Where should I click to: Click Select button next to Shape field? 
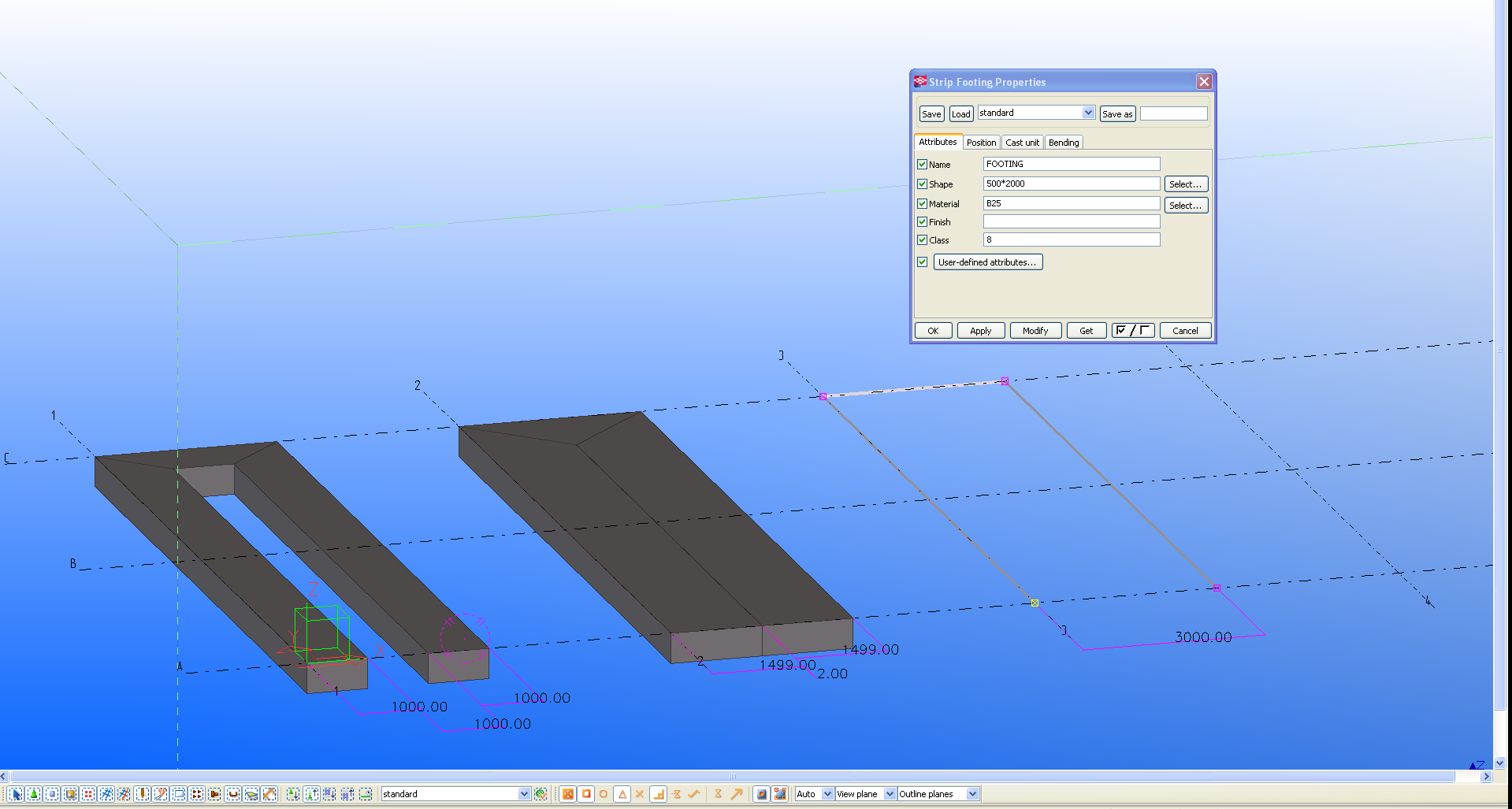click(1185, 184)
